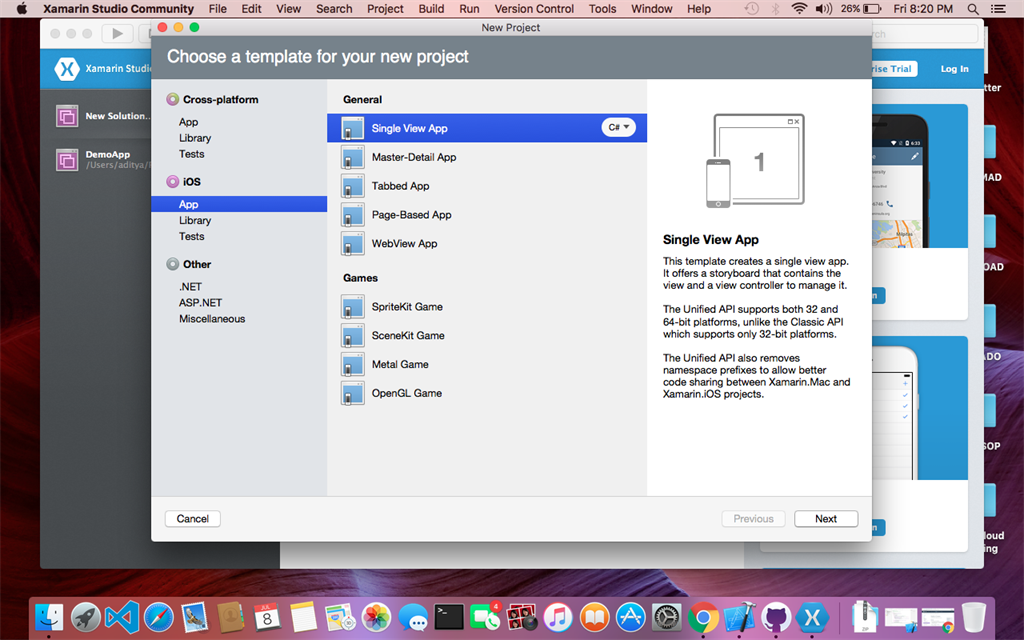
Task: Open the Window menu
Action: [x=652, y=8]
